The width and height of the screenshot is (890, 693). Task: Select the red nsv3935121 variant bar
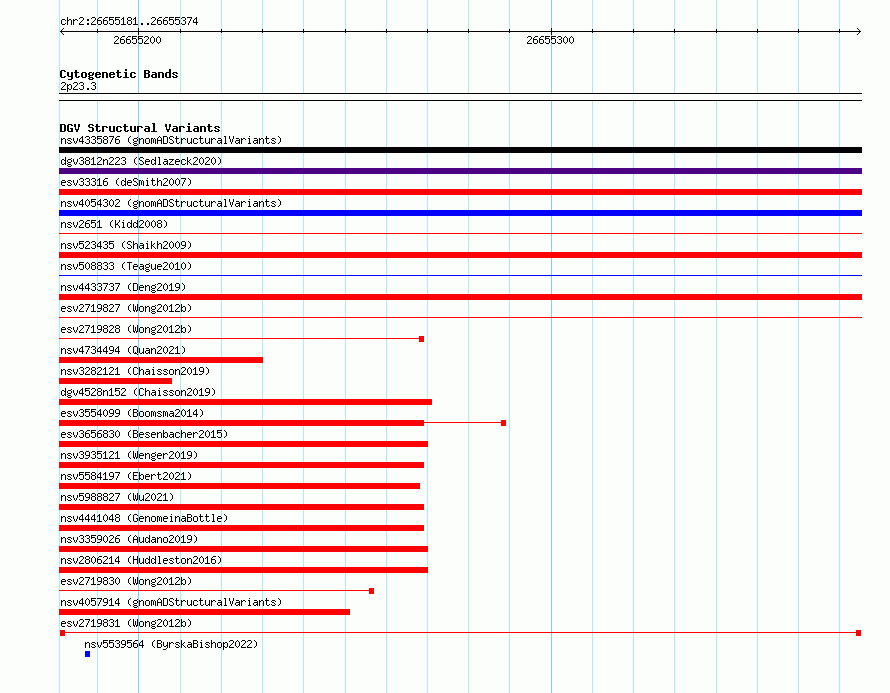pos(241,465)
